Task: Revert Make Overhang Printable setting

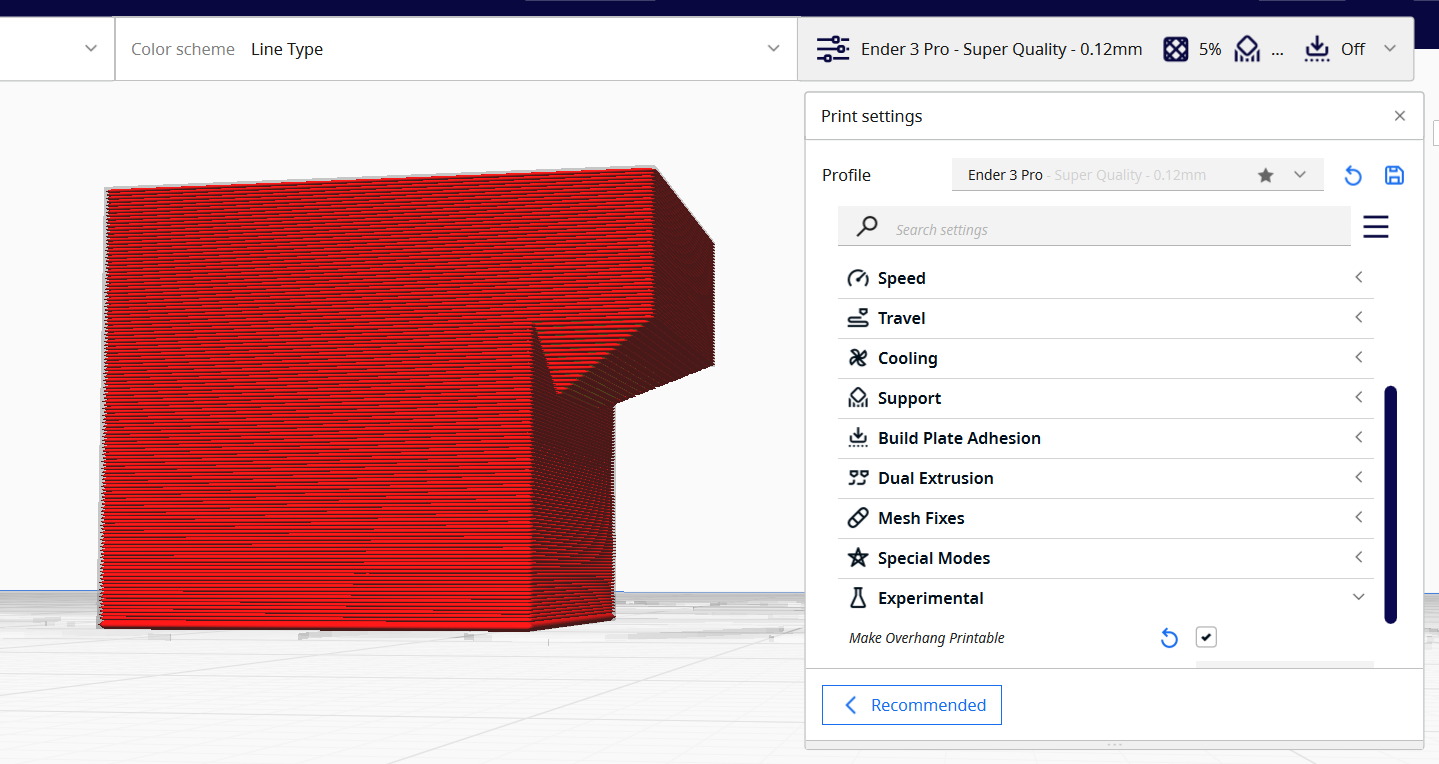Action: pyautogui.click(x=1169, y=638)
